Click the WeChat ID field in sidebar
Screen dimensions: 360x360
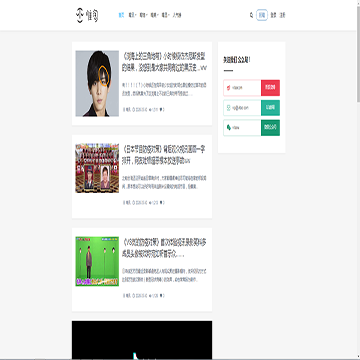click(242, 128)
